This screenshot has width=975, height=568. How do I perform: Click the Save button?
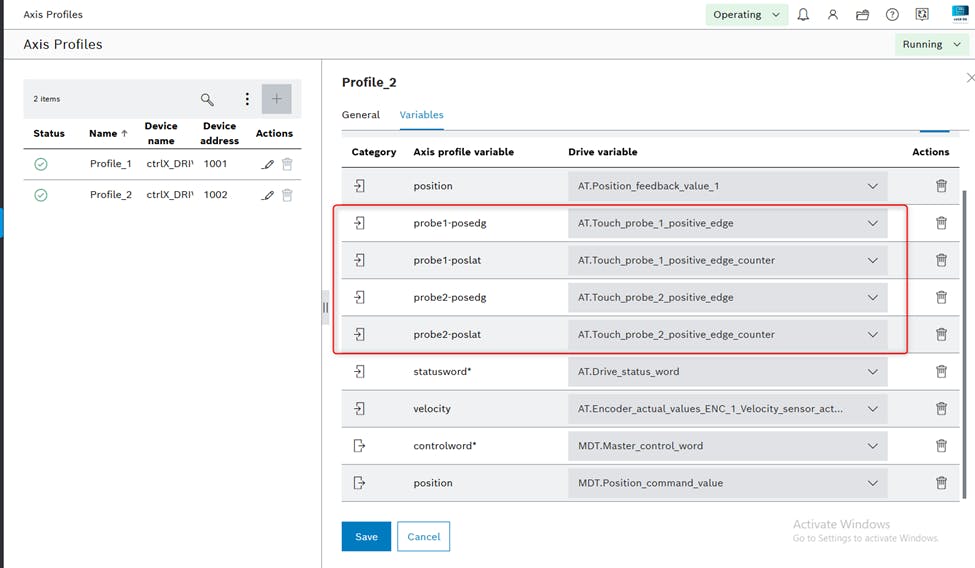pyautogui.click(x=366, y=537)
